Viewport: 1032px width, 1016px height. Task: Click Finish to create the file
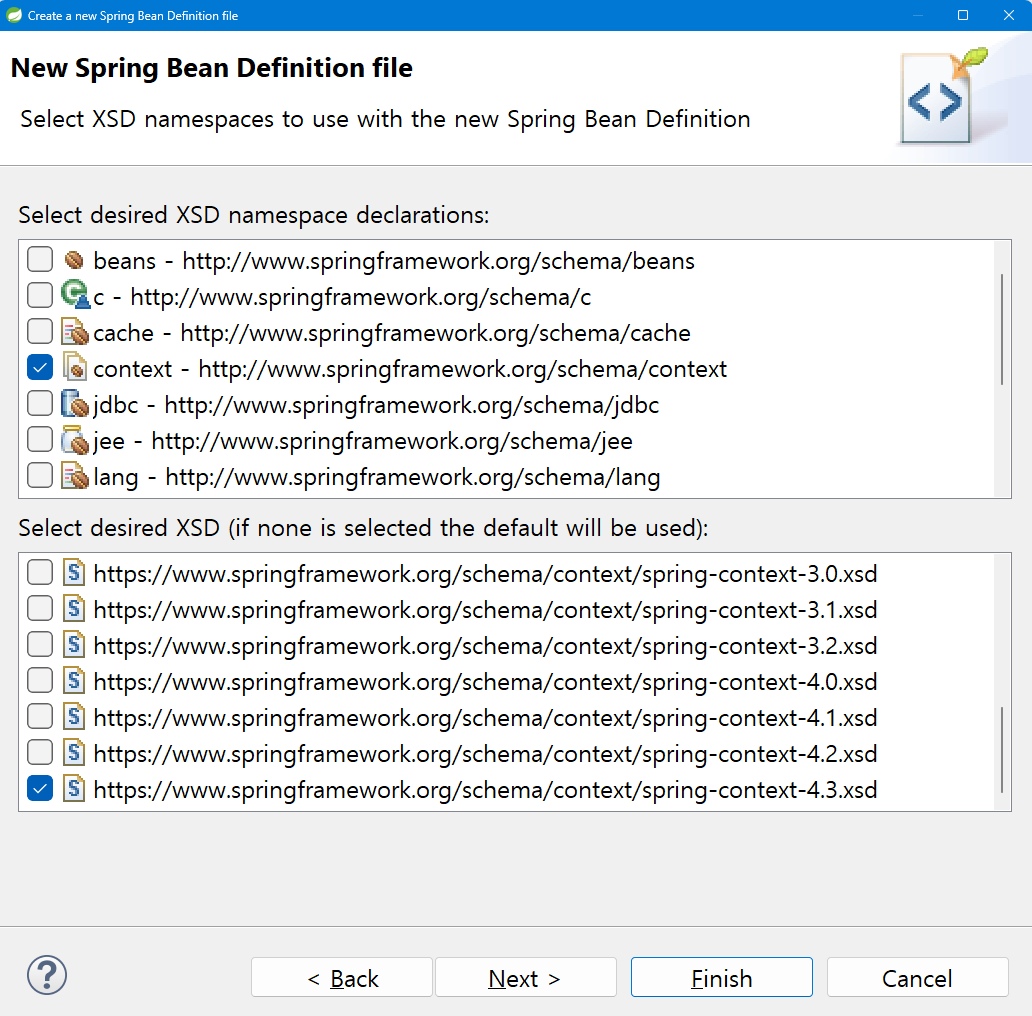tap(721, 977)
